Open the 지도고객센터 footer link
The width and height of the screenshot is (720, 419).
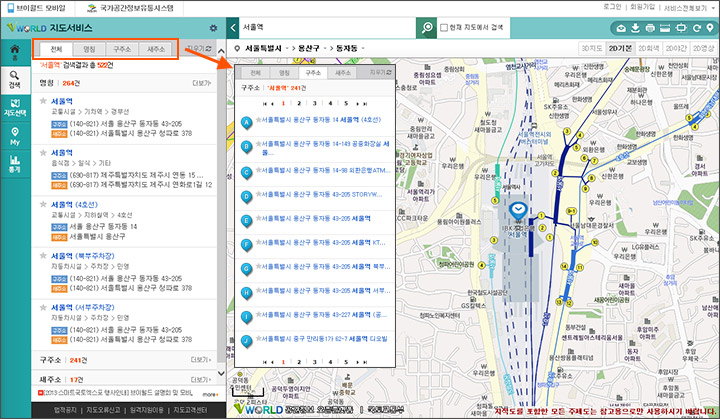pos(190,410)
